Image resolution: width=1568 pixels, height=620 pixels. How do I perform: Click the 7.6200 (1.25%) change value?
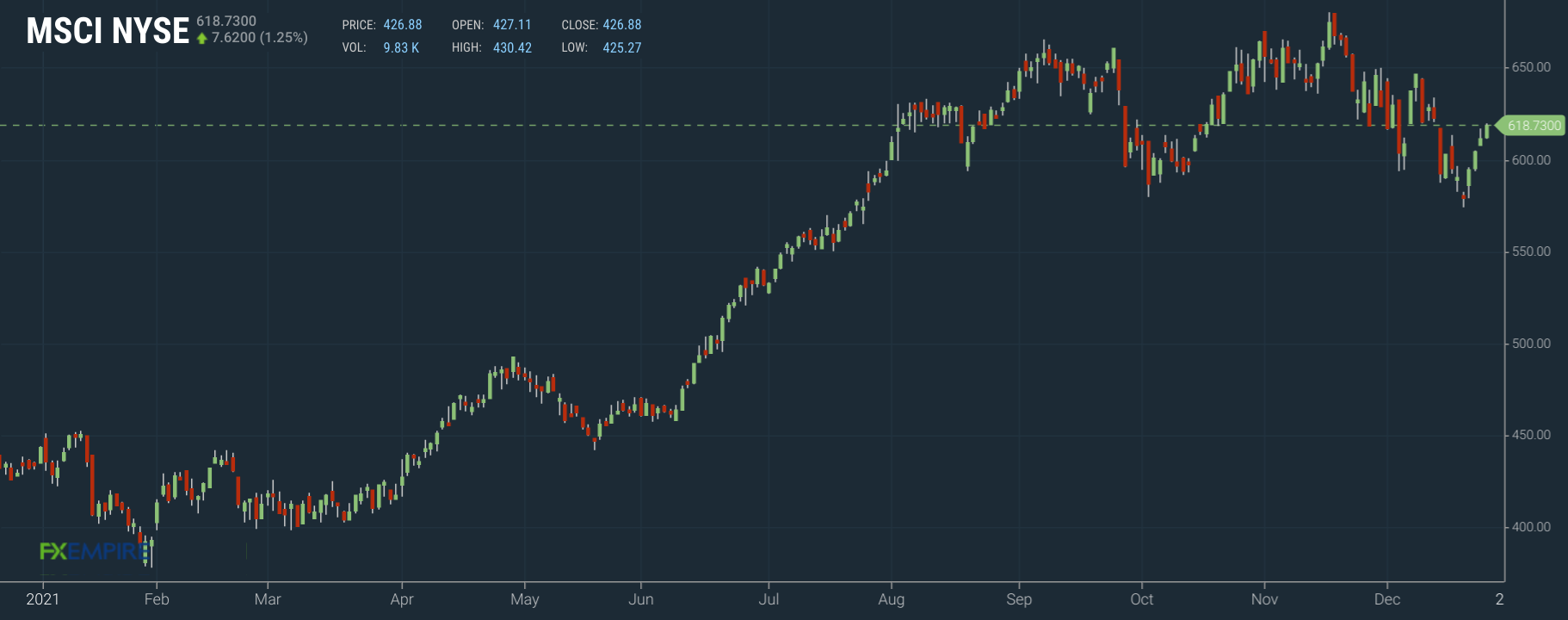(x=260, y=38)
